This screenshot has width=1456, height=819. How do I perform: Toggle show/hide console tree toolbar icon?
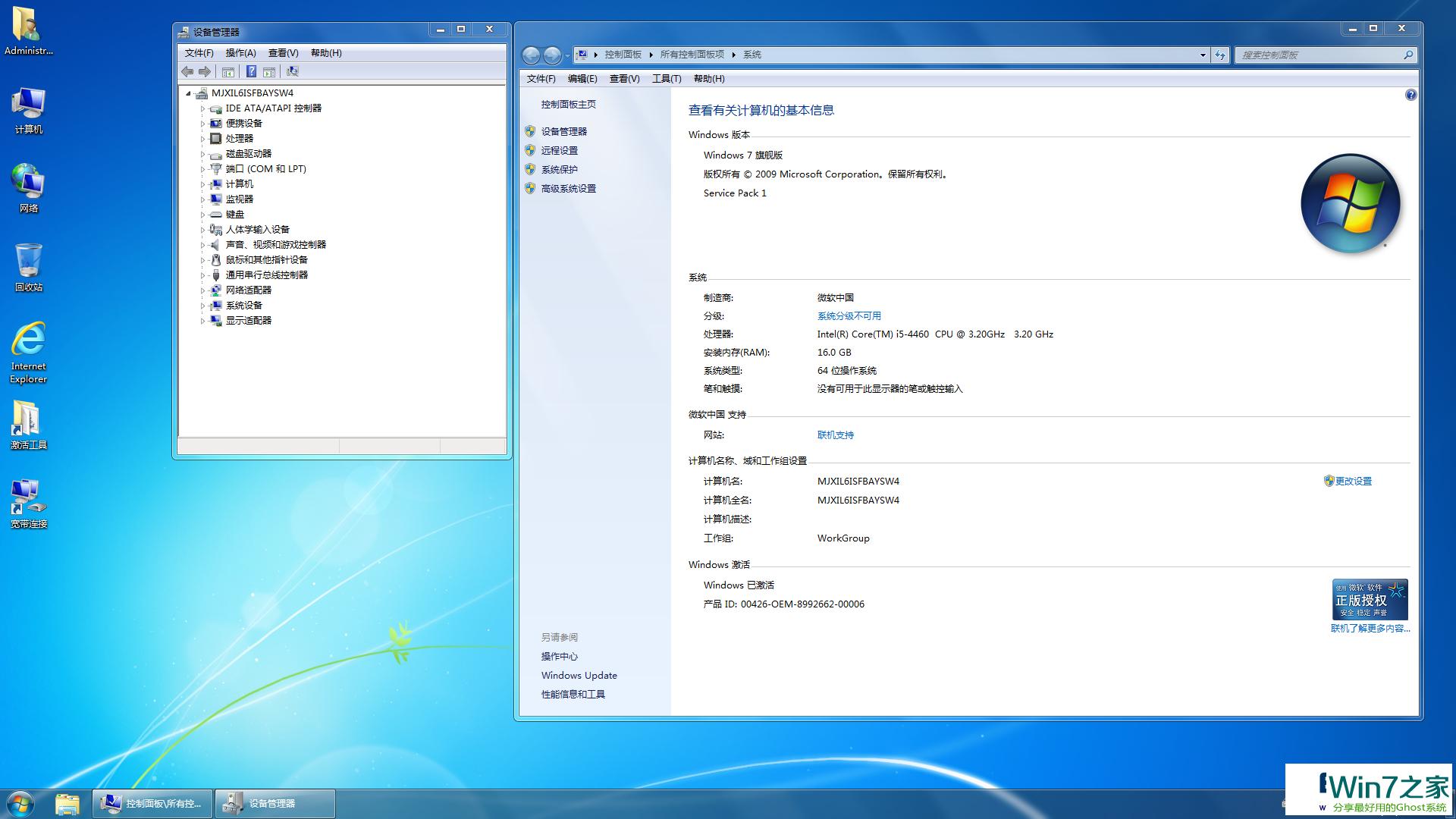[x=228, y=71]
